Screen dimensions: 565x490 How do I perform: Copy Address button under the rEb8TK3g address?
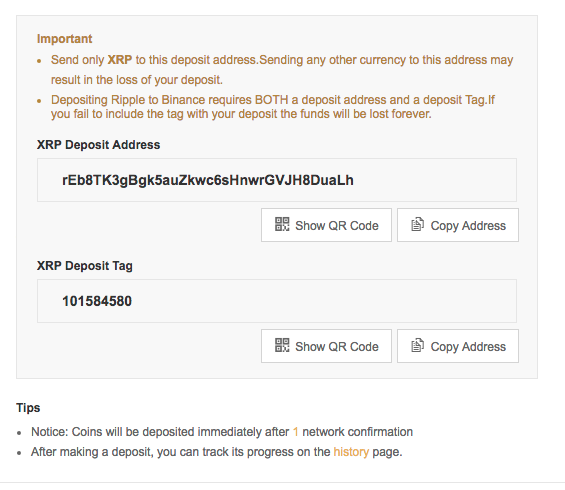tap(458, 225)
